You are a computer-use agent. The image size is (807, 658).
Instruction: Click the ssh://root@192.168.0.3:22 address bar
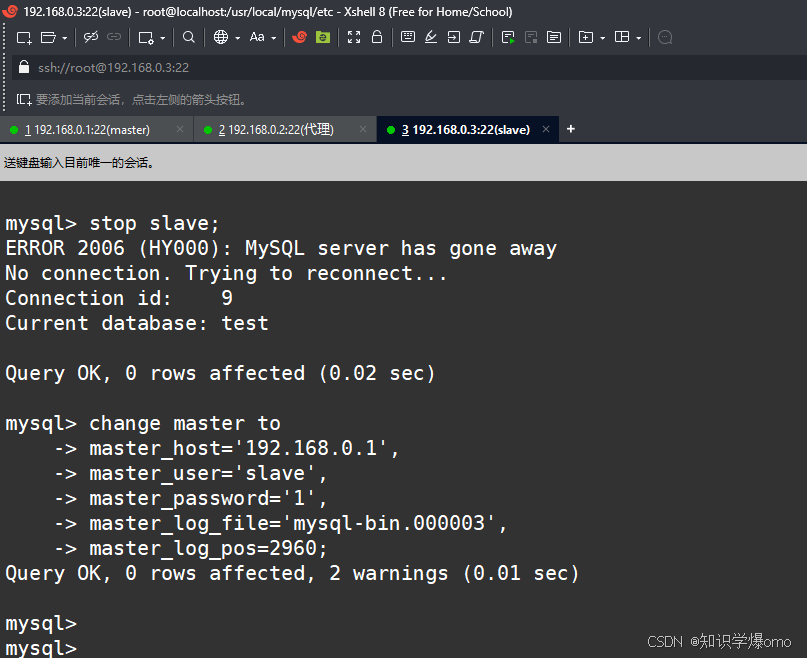[115, 67]
